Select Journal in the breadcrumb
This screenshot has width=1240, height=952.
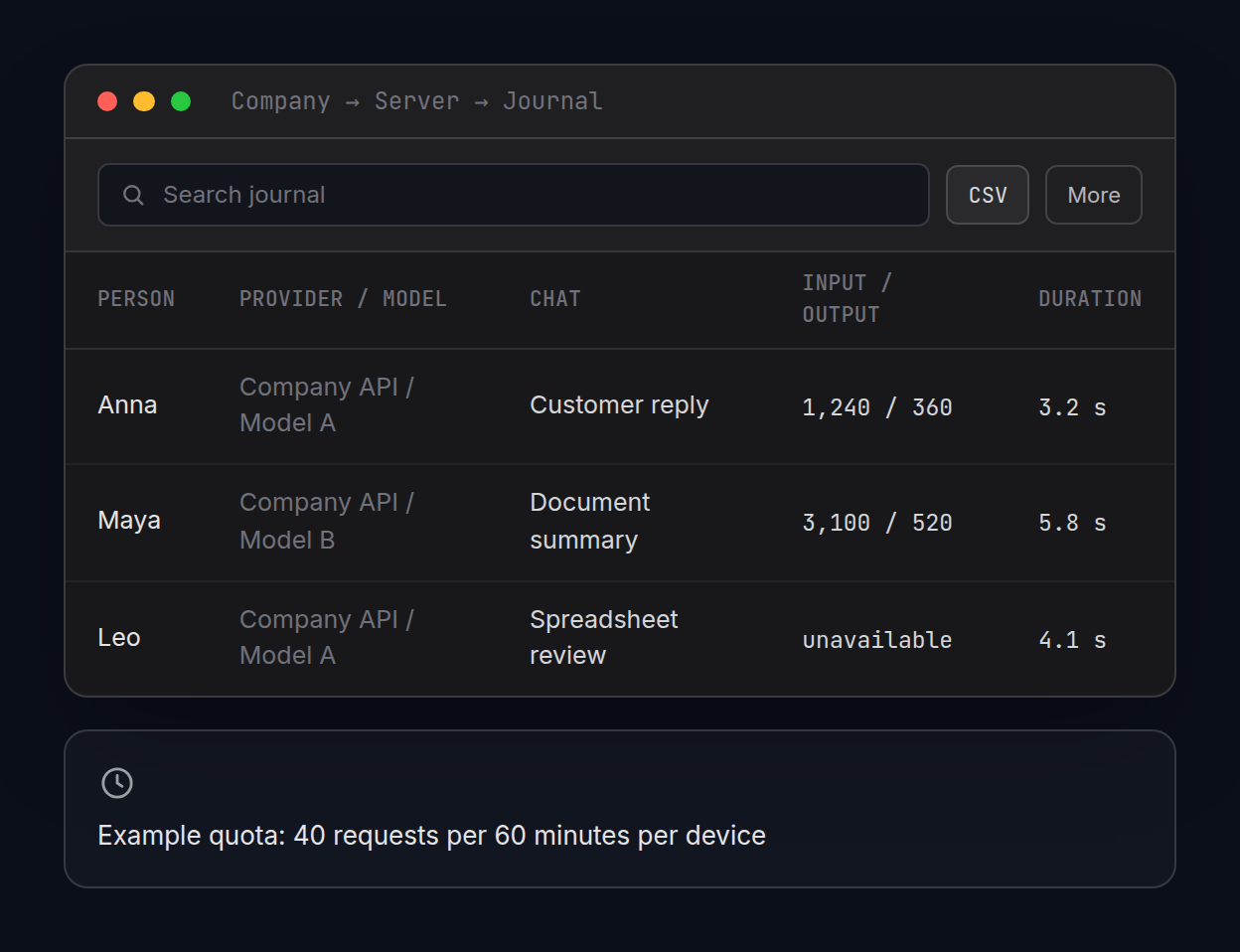pos(552,101)
